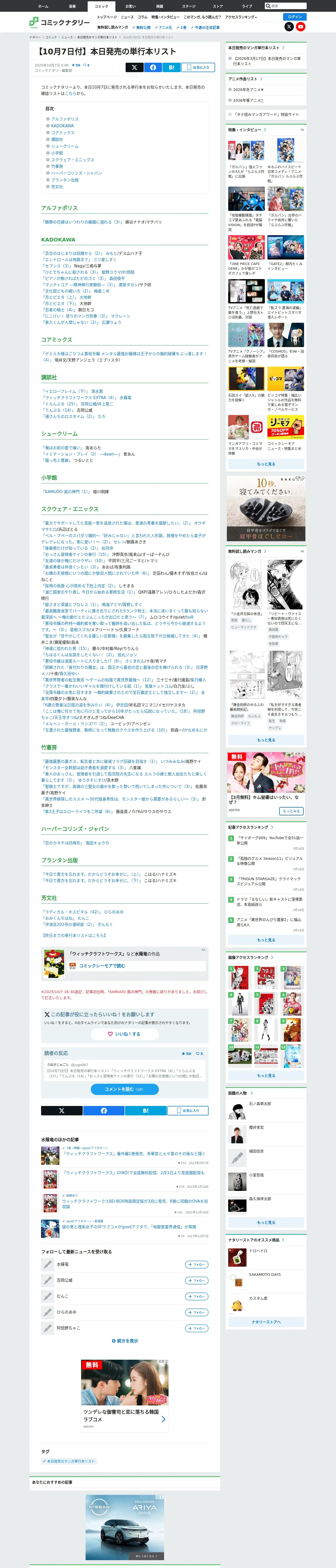Image resolution: width=336 pixels, height=1568 pixels.
Task: Switch to the ステージ tab
Action: coord(188,5)
